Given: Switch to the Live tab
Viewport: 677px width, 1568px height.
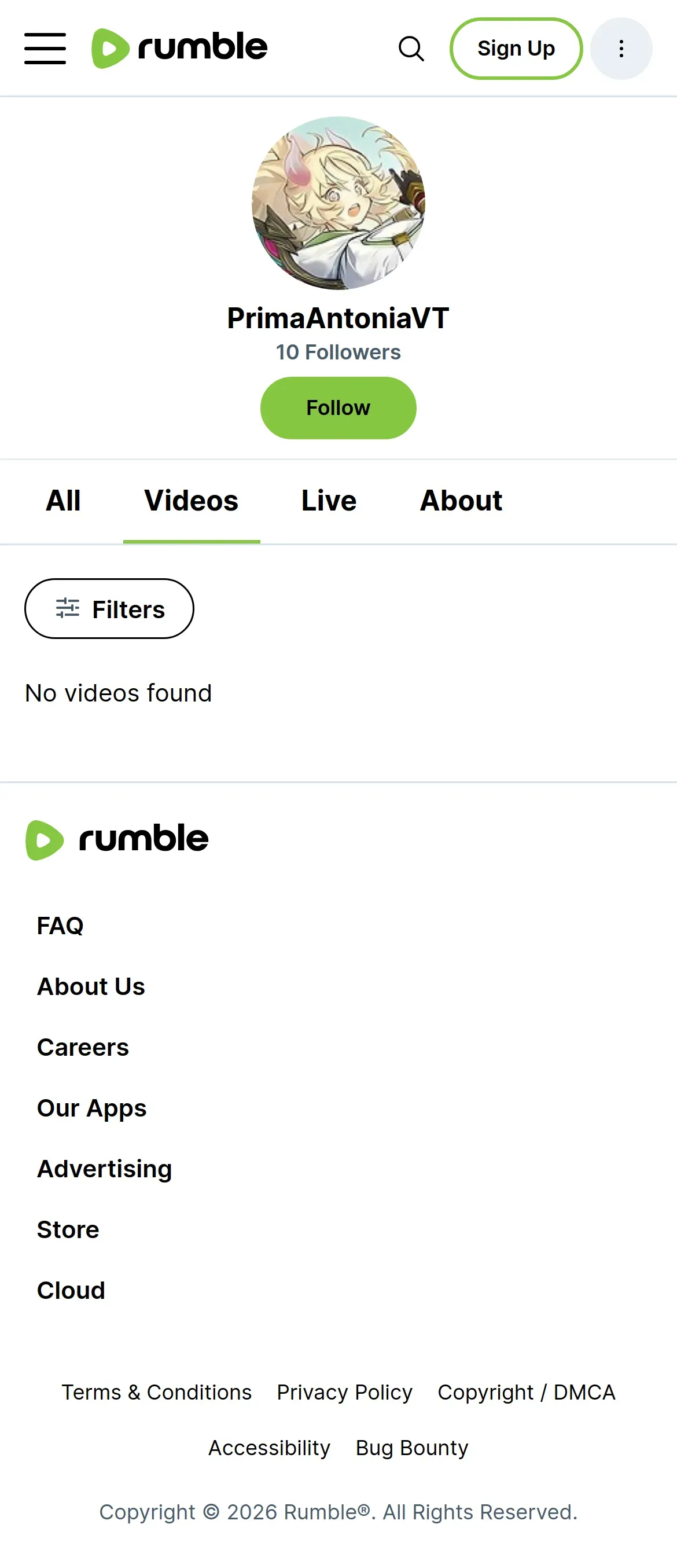Looking at the screenshot, I should [x=329, y=501].
